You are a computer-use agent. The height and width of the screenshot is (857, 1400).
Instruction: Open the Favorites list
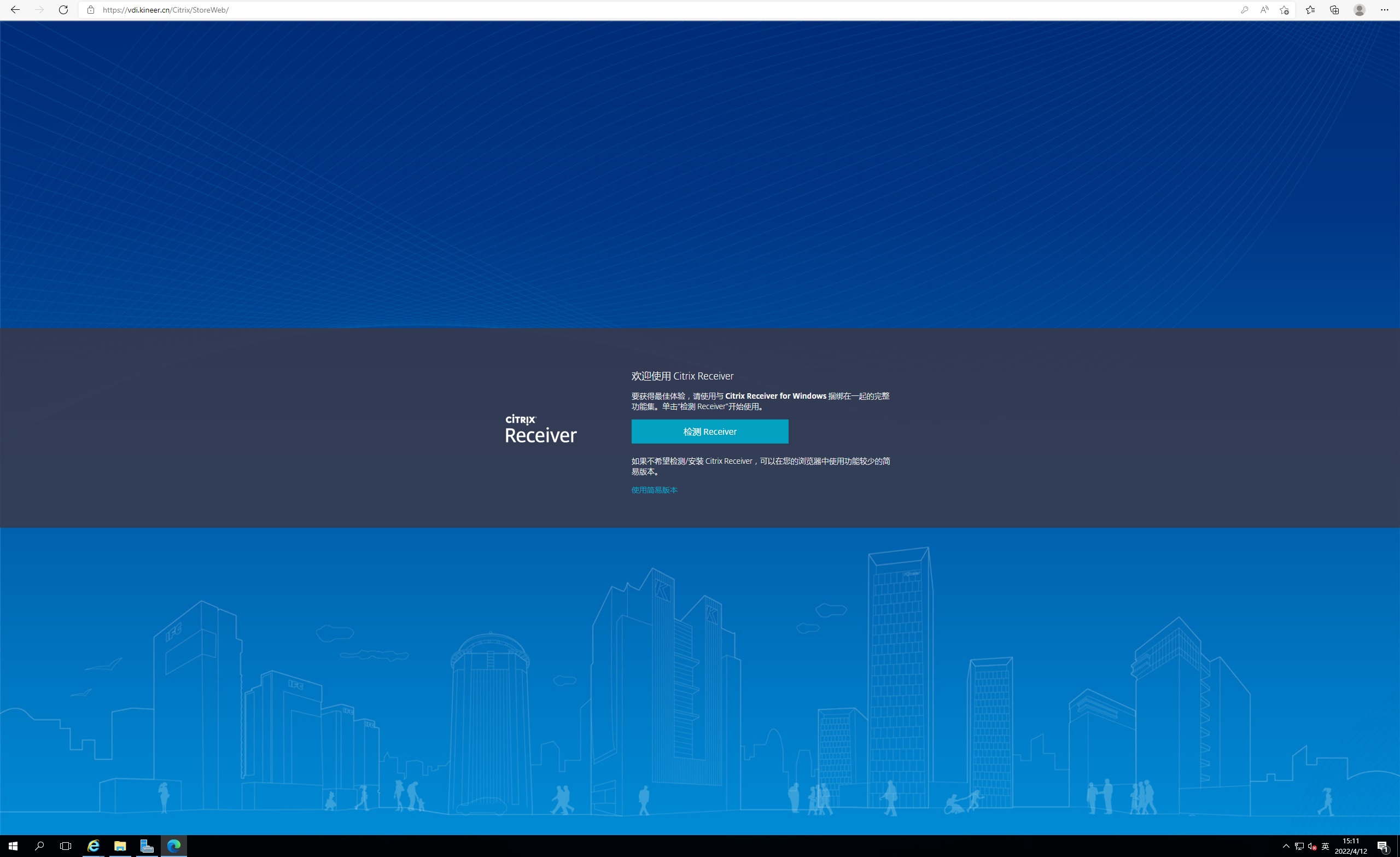coord(1310,10)
